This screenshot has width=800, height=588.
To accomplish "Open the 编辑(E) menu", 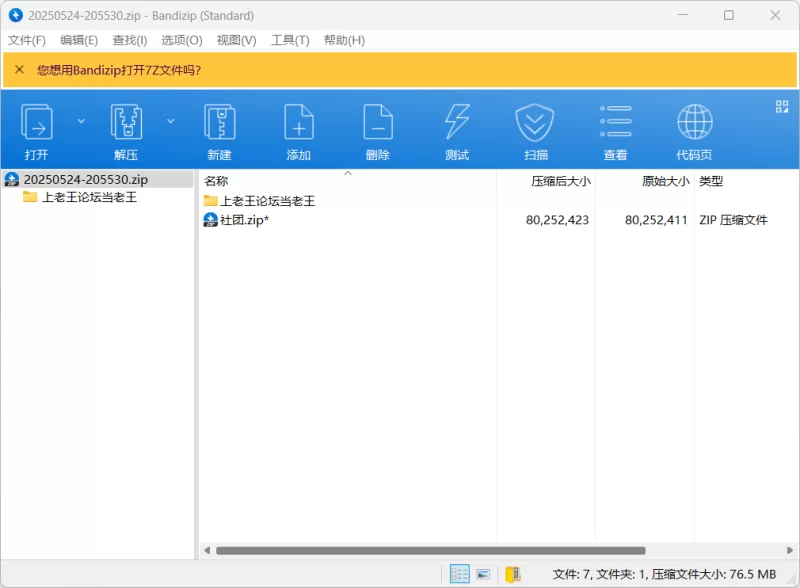I will pyautogui.click(x=79, y=40).
